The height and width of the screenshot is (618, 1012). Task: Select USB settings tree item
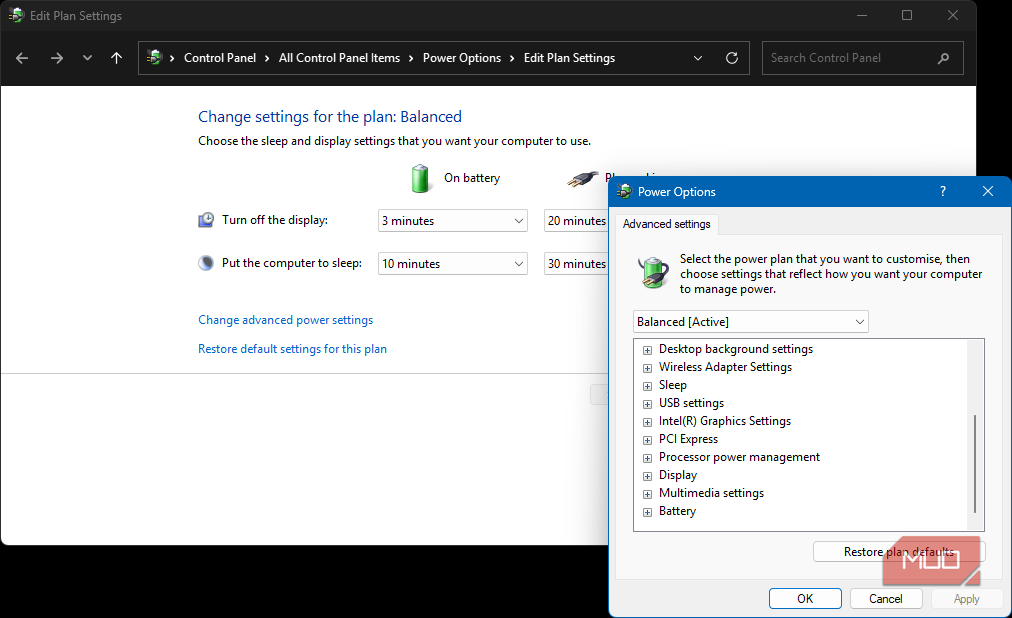pos(691,403)
